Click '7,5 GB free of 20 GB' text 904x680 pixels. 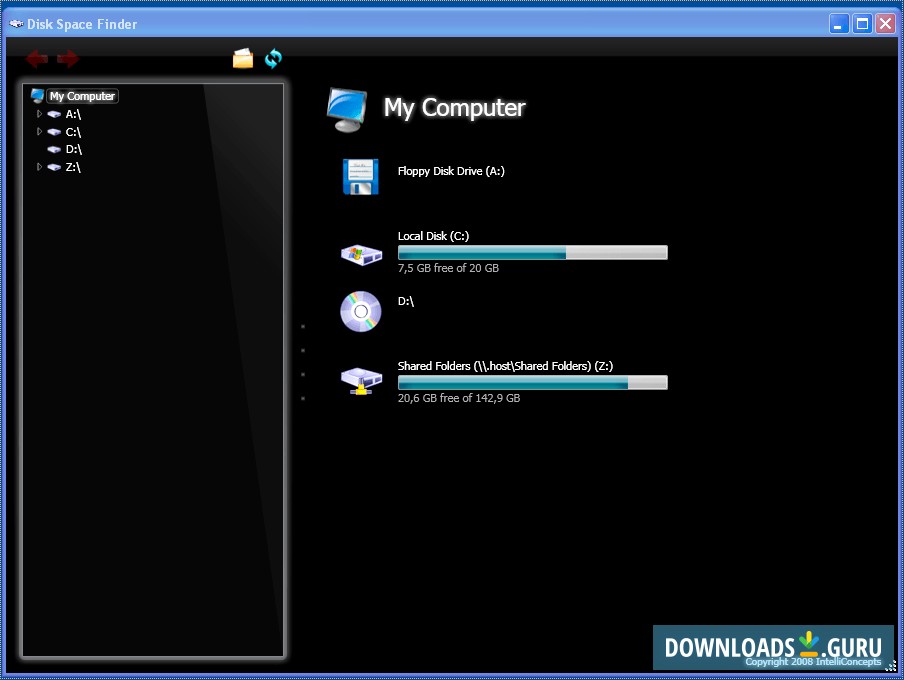pyautogui.click(x=448, y=268)
